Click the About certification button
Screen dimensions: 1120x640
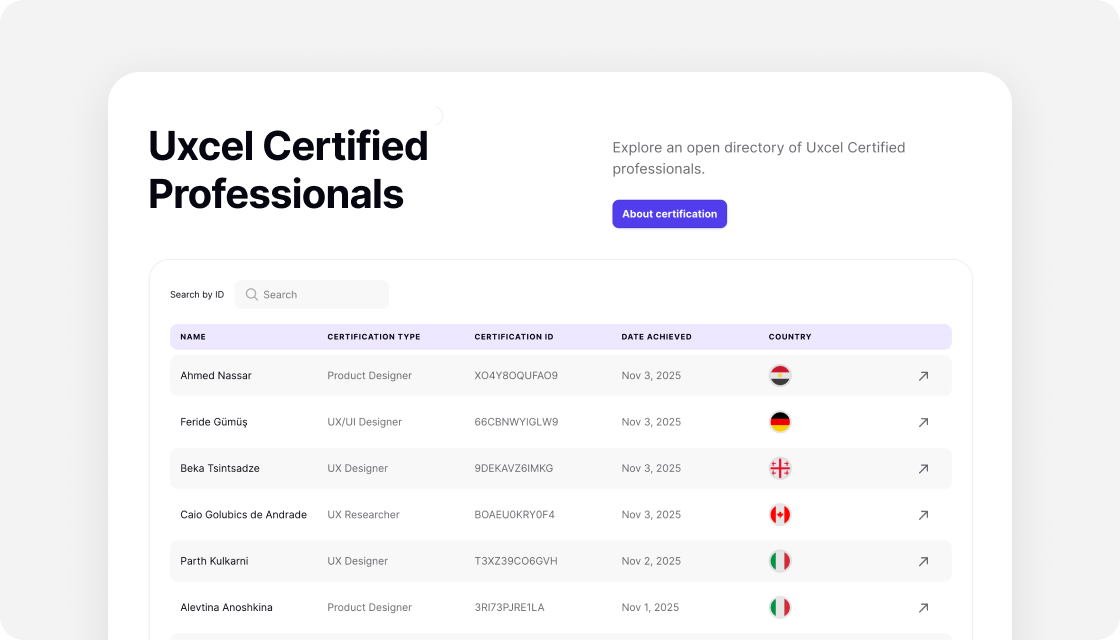(x=669, y=213)
